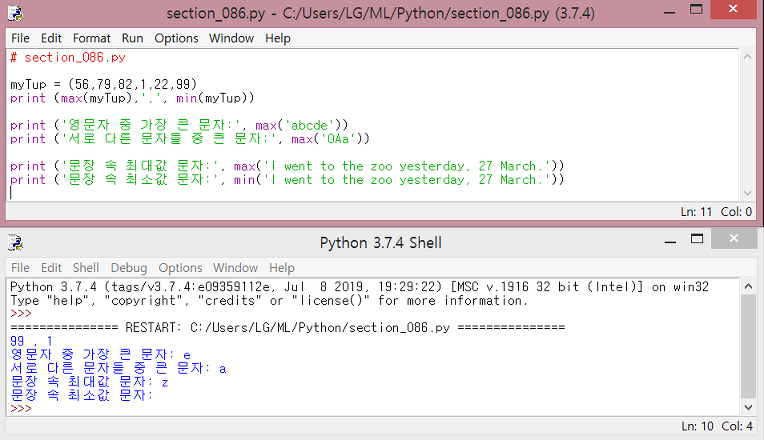
Task: Click Shell output line ending with 'e'
Action: coord(100,355)
